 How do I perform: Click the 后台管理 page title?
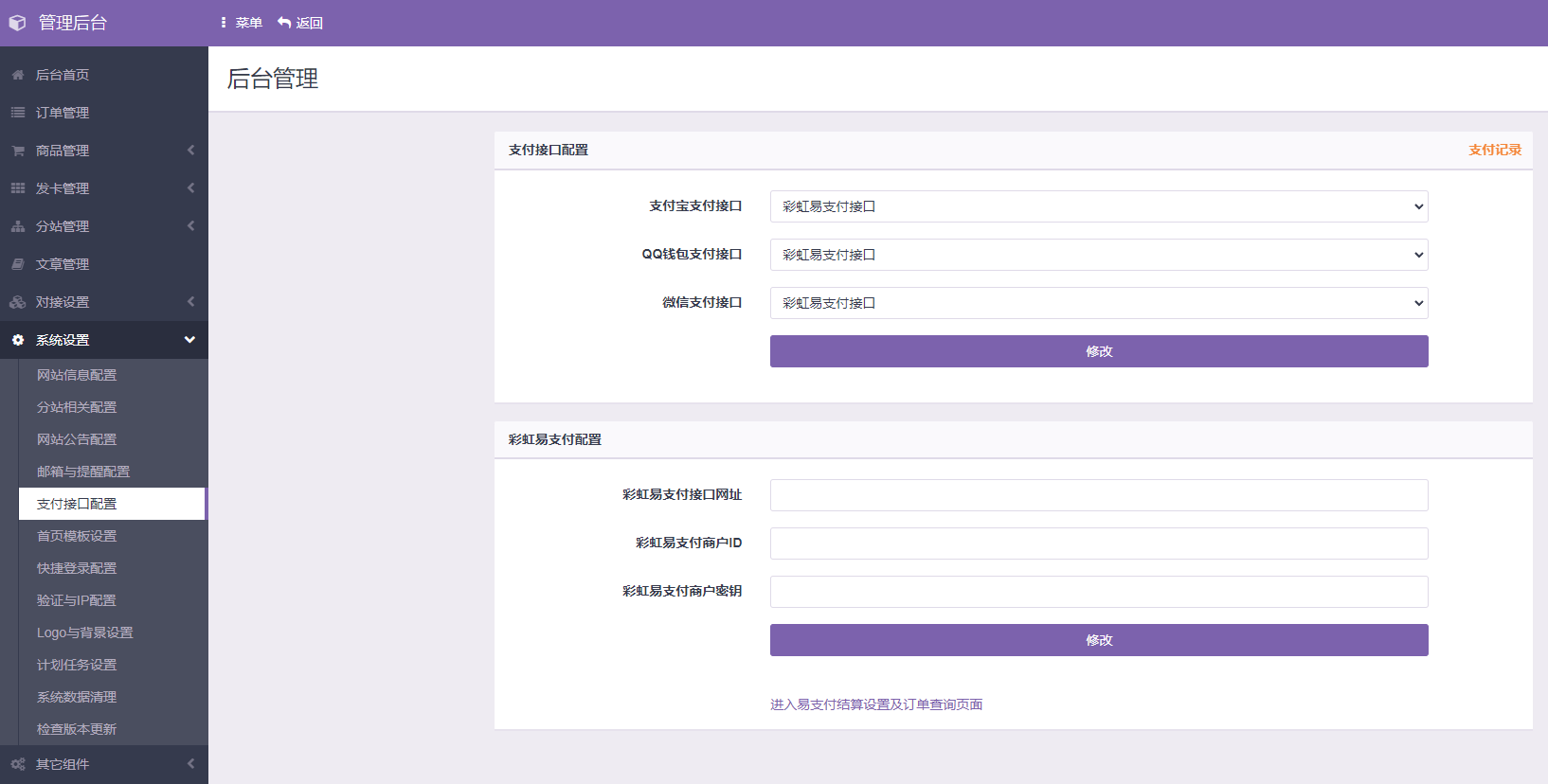(273, 79)
